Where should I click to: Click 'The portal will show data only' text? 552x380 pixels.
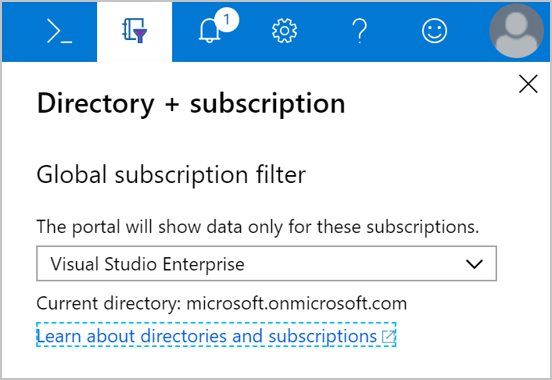159,227
